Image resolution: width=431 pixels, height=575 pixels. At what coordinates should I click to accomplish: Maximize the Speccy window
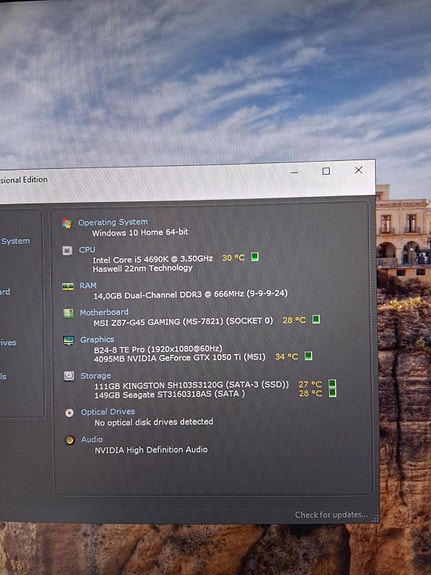pos(326,171)
